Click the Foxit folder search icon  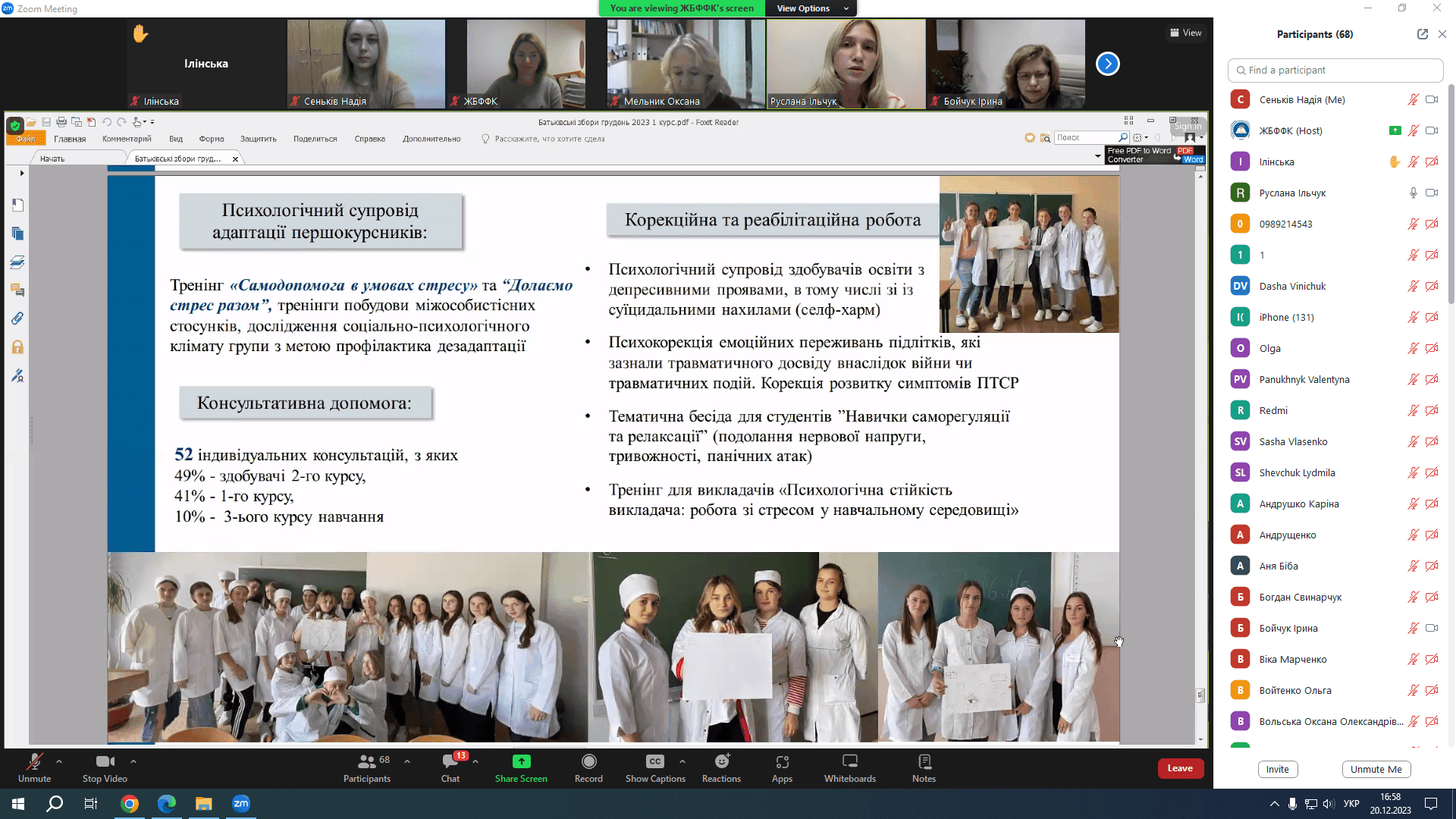1045,138
